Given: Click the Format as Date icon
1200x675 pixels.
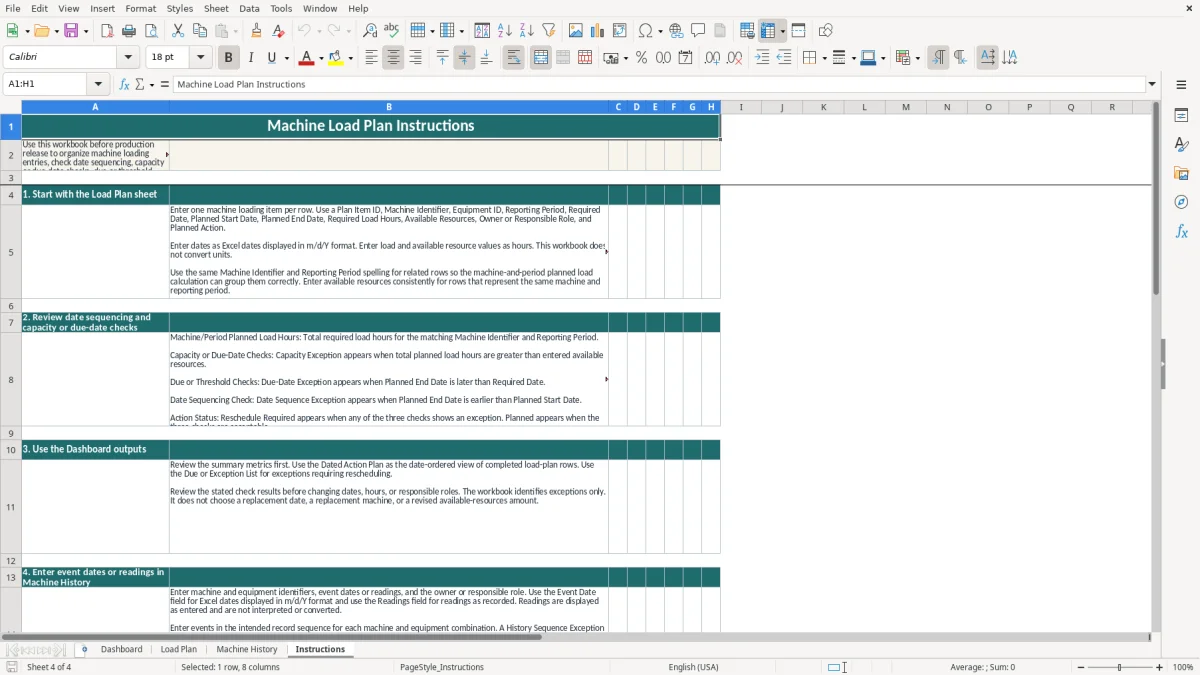Looking at the screenshot, I should 685,58.
